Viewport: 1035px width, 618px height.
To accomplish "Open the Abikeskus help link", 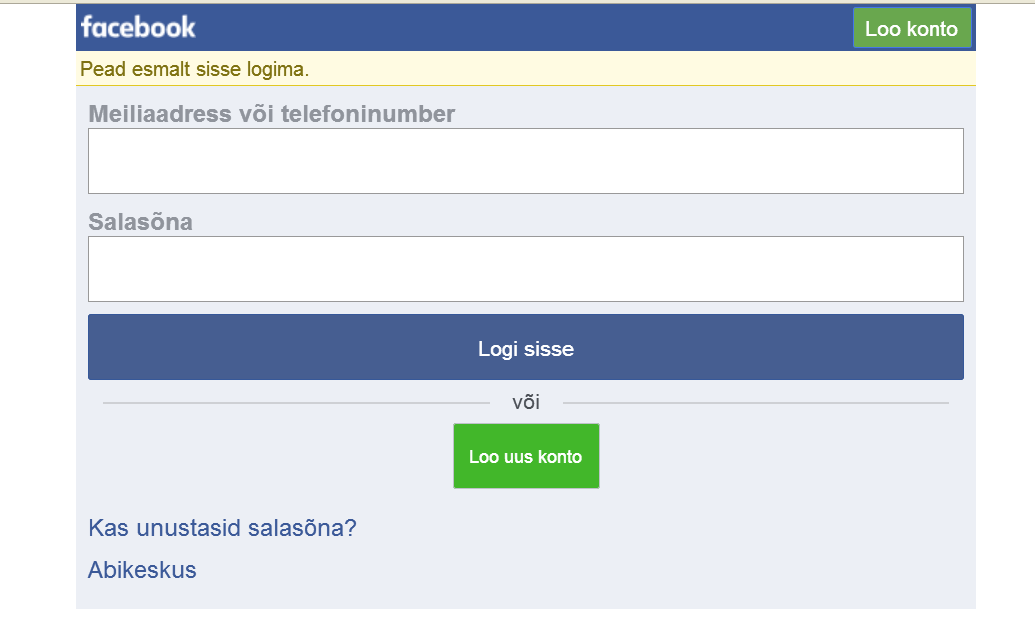I will point(142,570).
